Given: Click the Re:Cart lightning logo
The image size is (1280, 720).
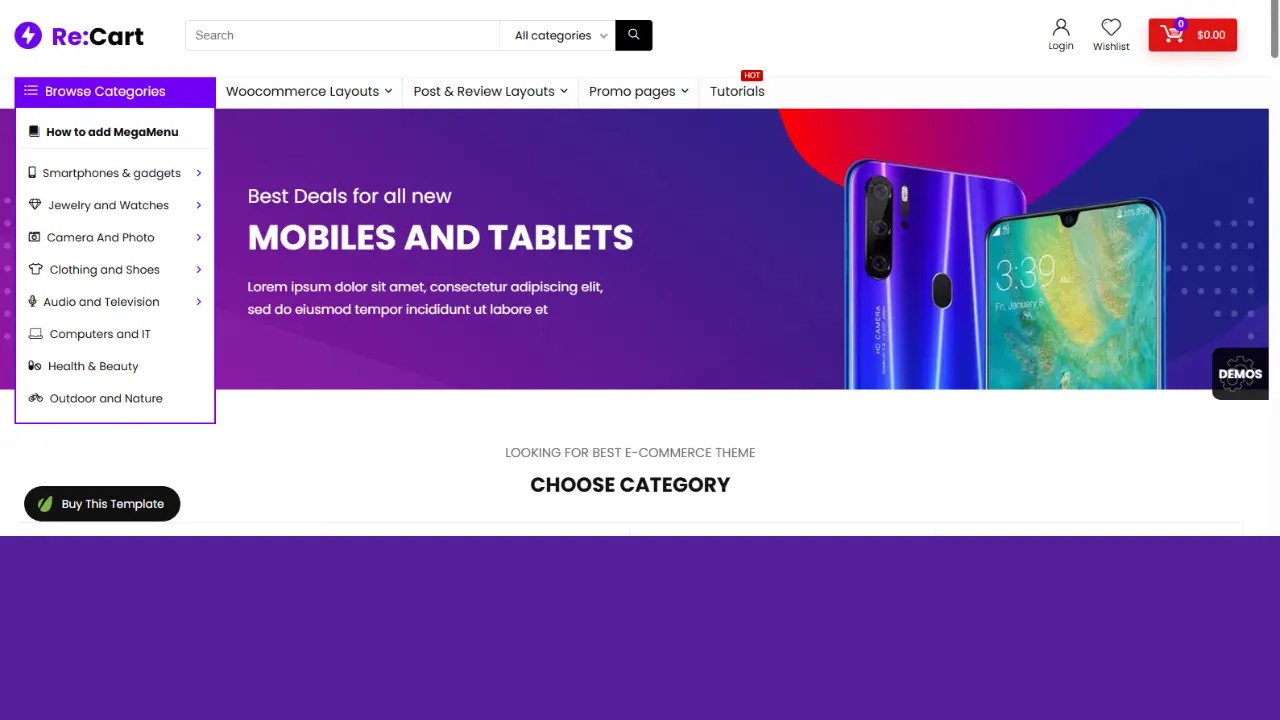Looking at the screenshot, I should [28, 36].
